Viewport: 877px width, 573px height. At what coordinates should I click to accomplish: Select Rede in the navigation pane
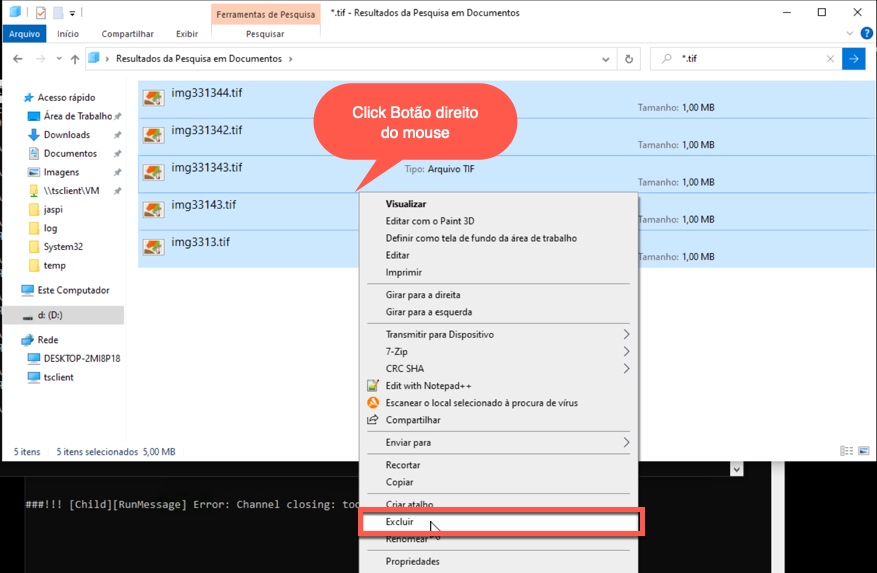[x=48, y=340]
